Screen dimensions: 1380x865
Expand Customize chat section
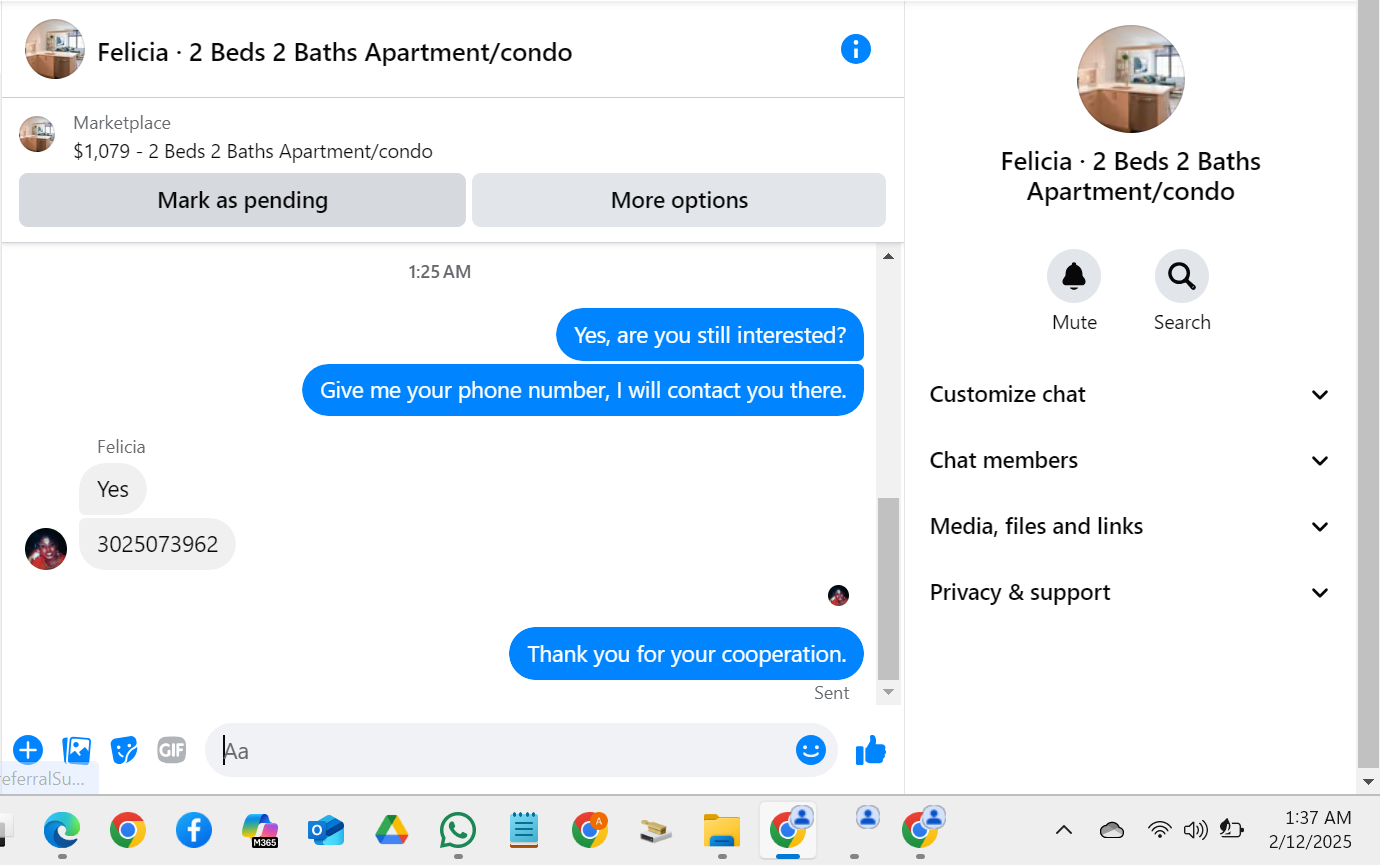coord(1130,394)
